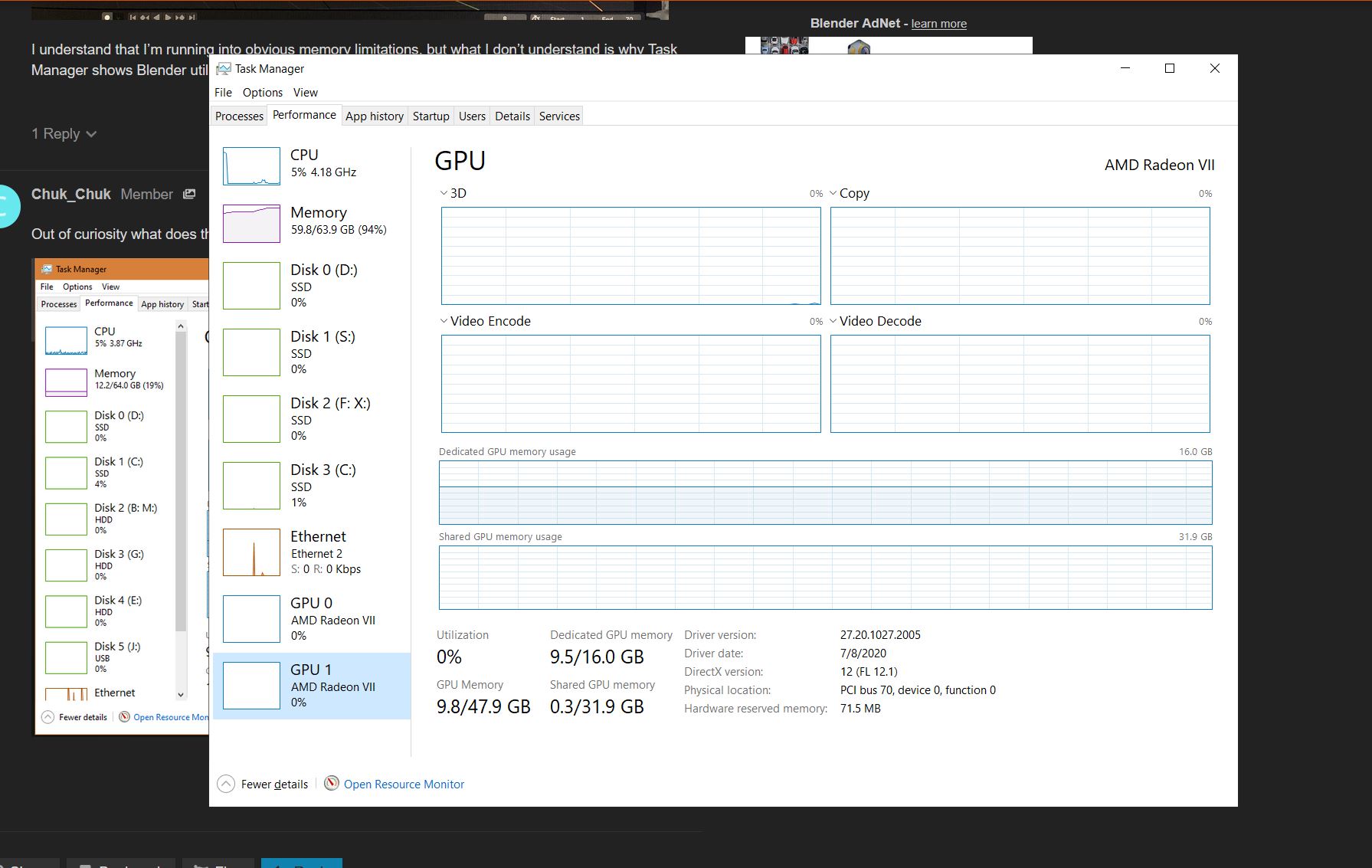Click the Dedicated GPU memory 9.5/16.0 GB value
This screenshot has height=868, width=1372.
tap(597, 657)
